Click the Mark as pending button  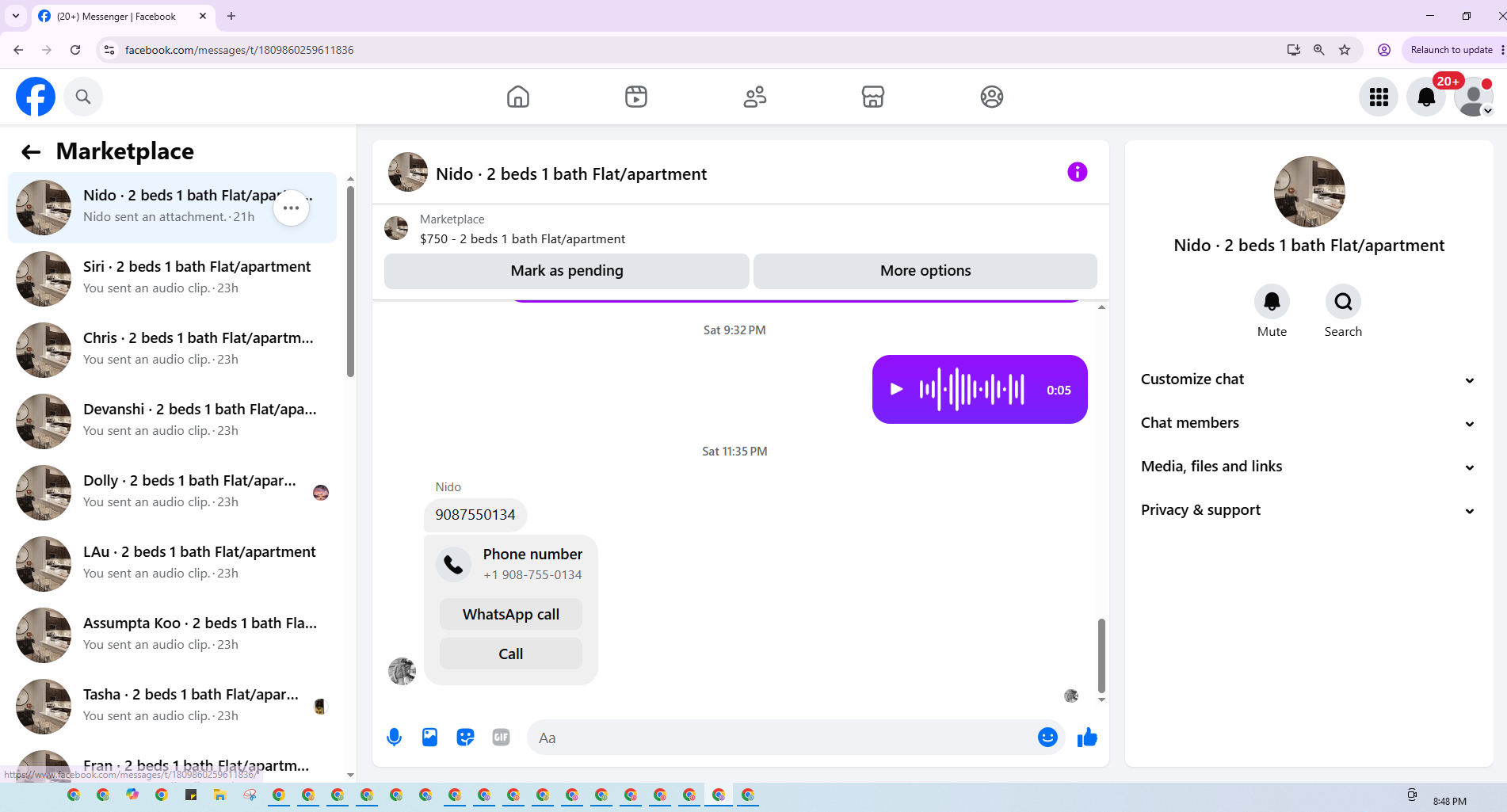tap(567, 271)
